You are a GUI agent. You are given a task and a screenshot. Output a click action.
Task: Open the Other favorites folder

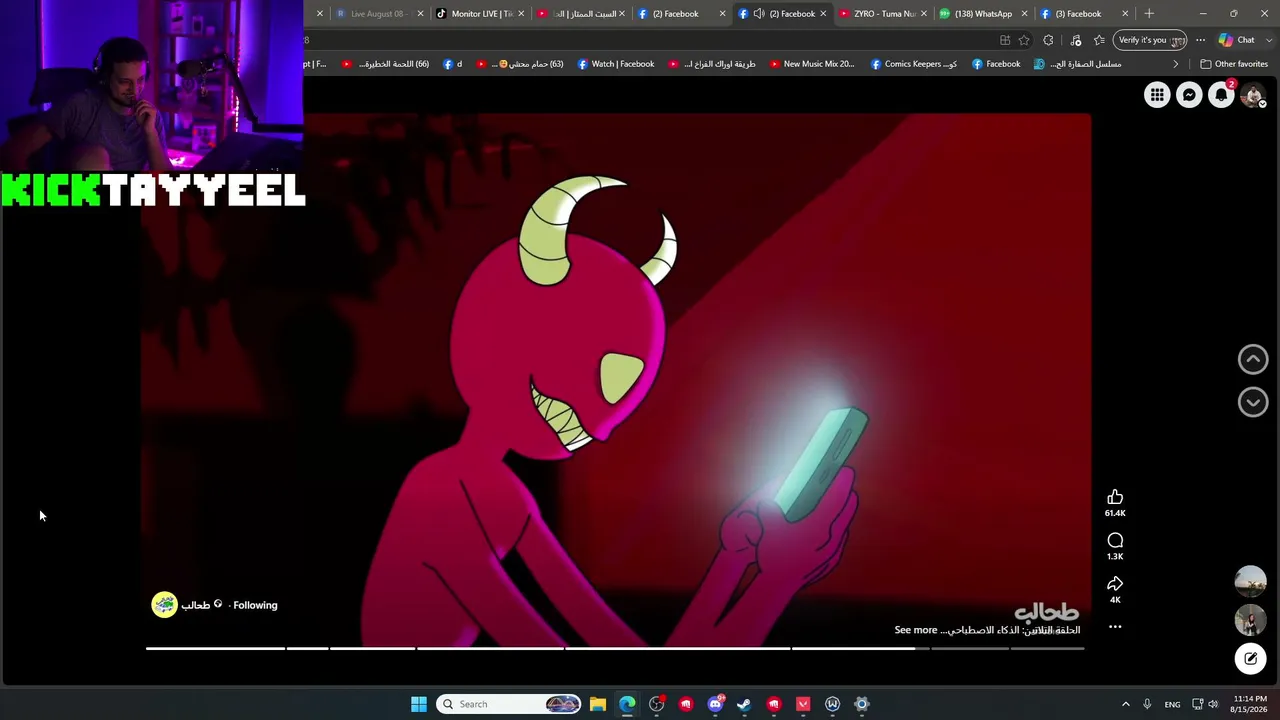pos(1234,64)
